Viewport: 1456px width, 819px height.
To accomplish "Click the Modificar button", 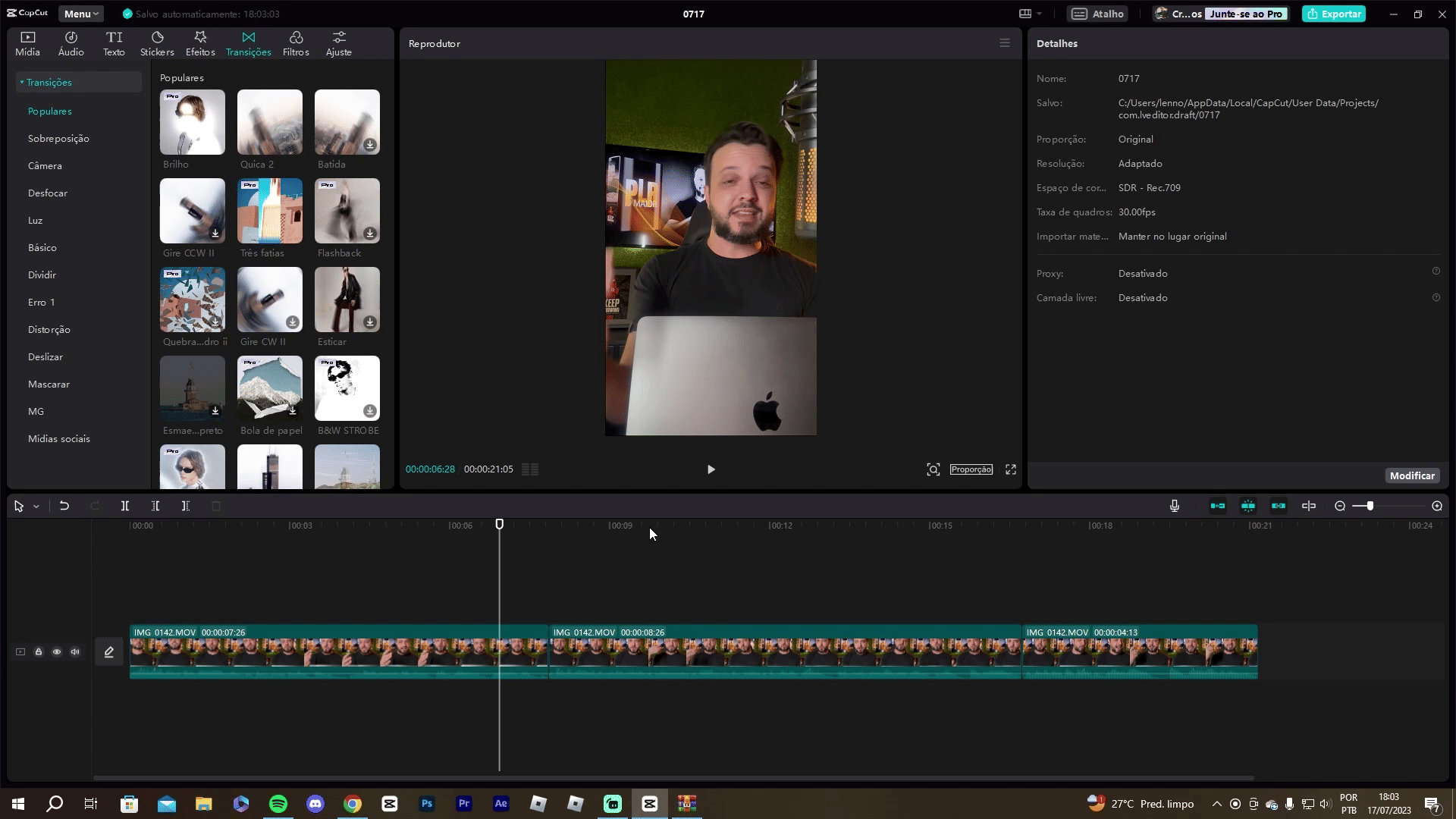I will tap(1411, 475).
